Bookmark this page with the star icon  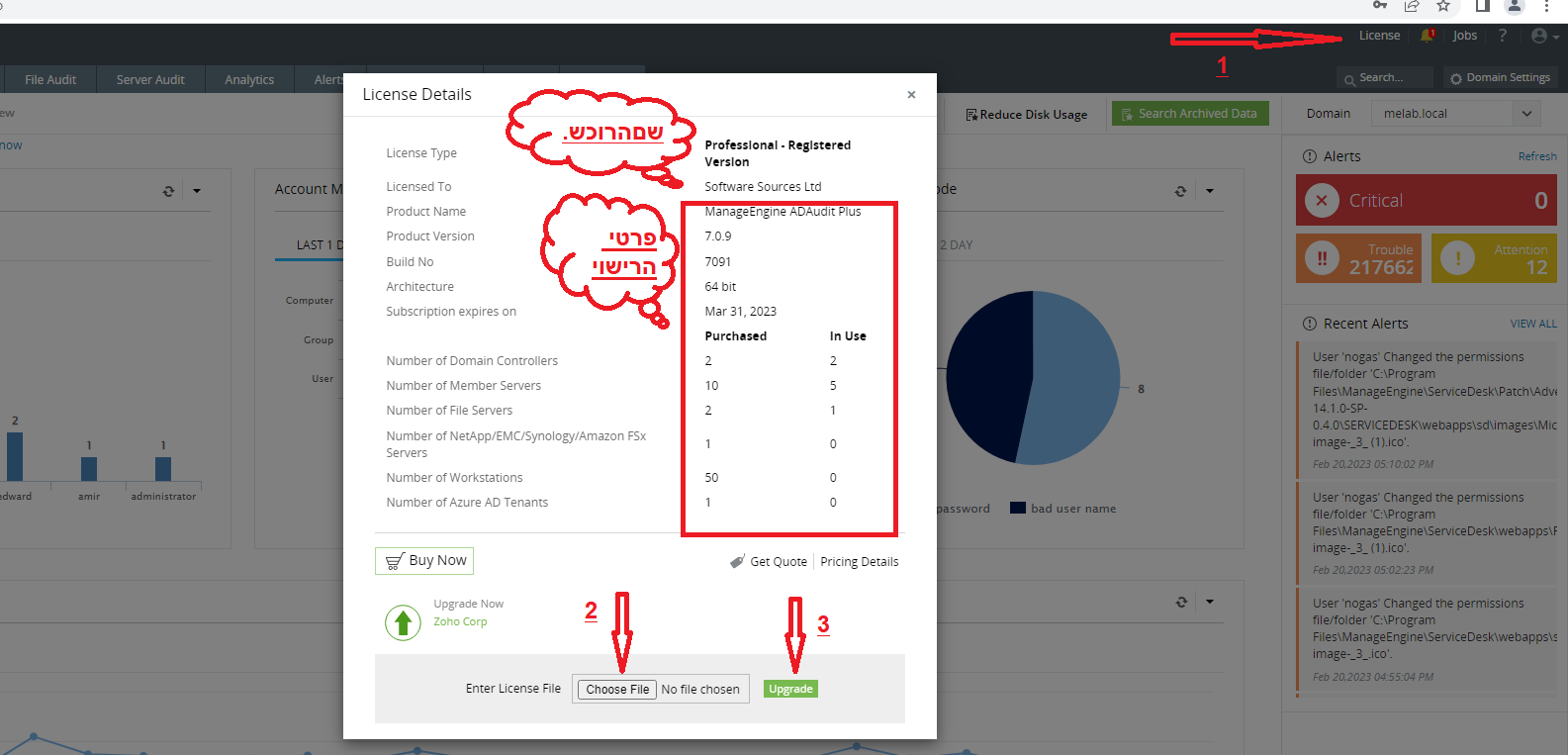[1443, 7]
